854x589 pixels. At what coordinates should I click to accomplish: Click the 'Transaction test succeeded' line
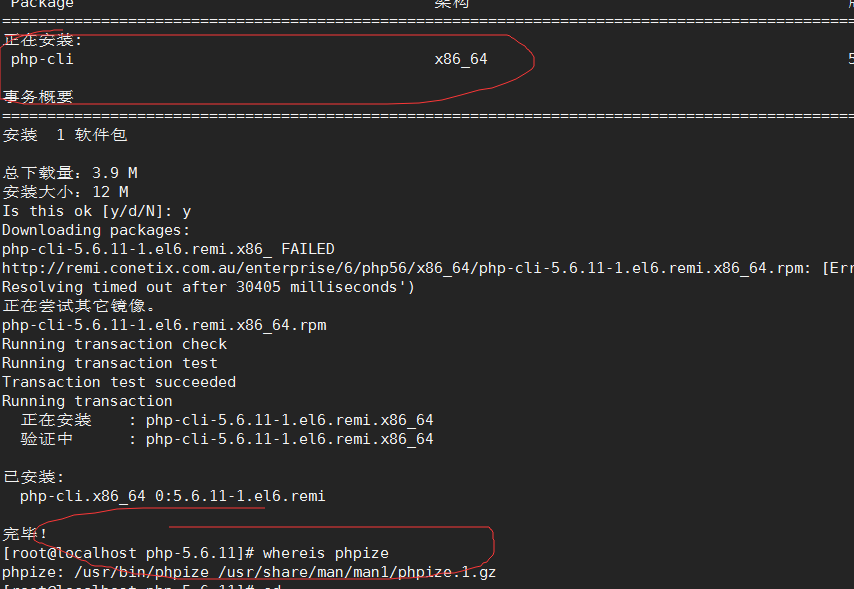[x=119, y=382]
